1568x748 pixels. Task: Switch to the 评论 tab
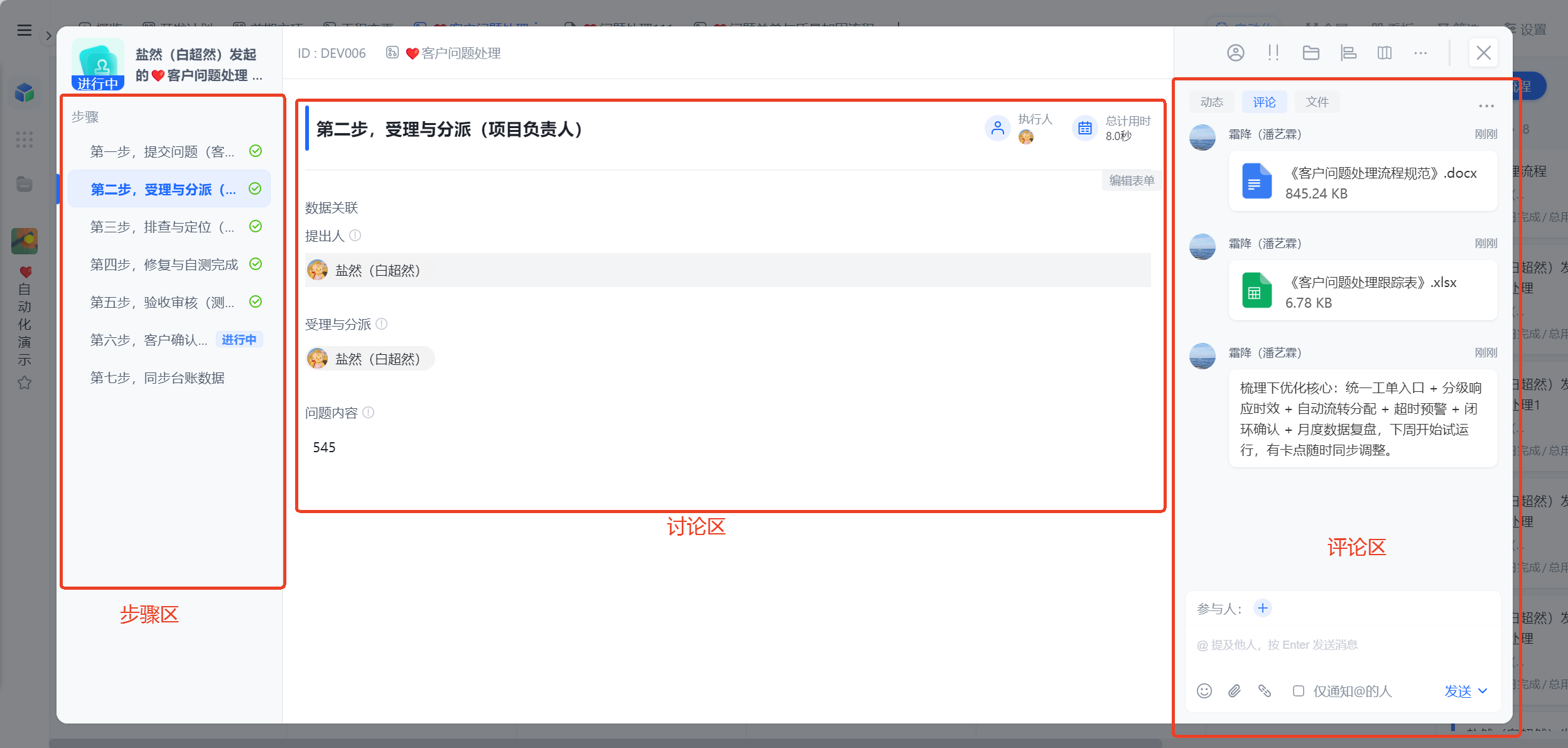pyautogui.click(x=1265, y=102)
